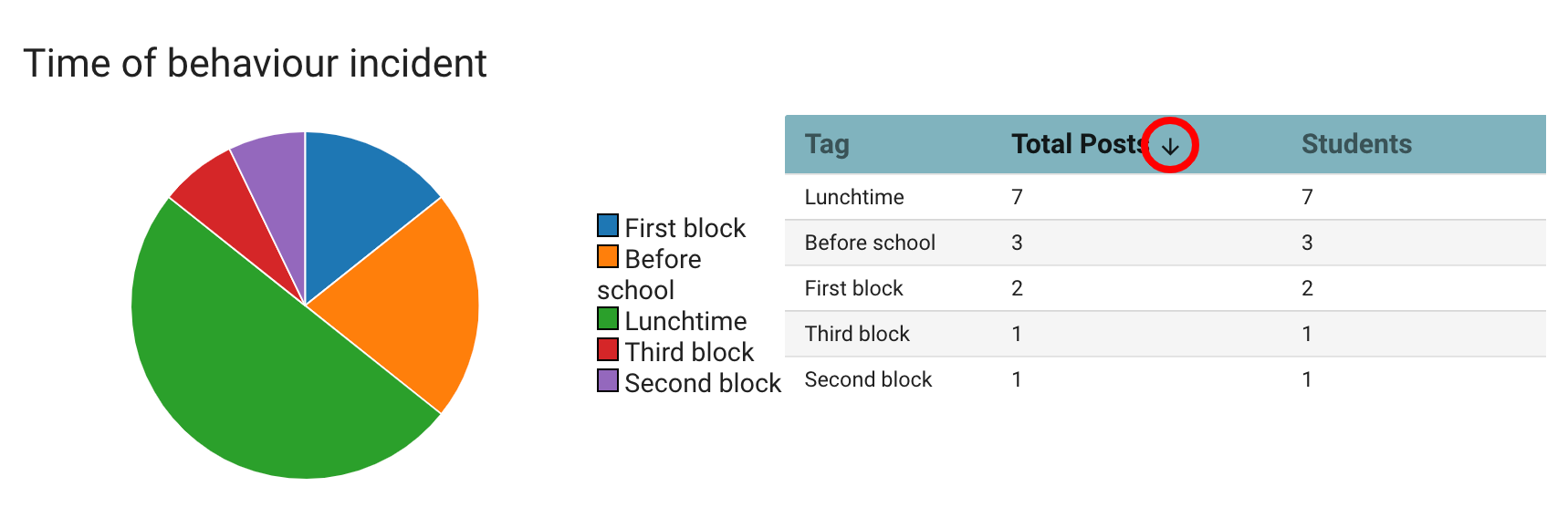Sort by the Total Posts column header
This screenshot has height=518, width=1568.
(1078, 144)
